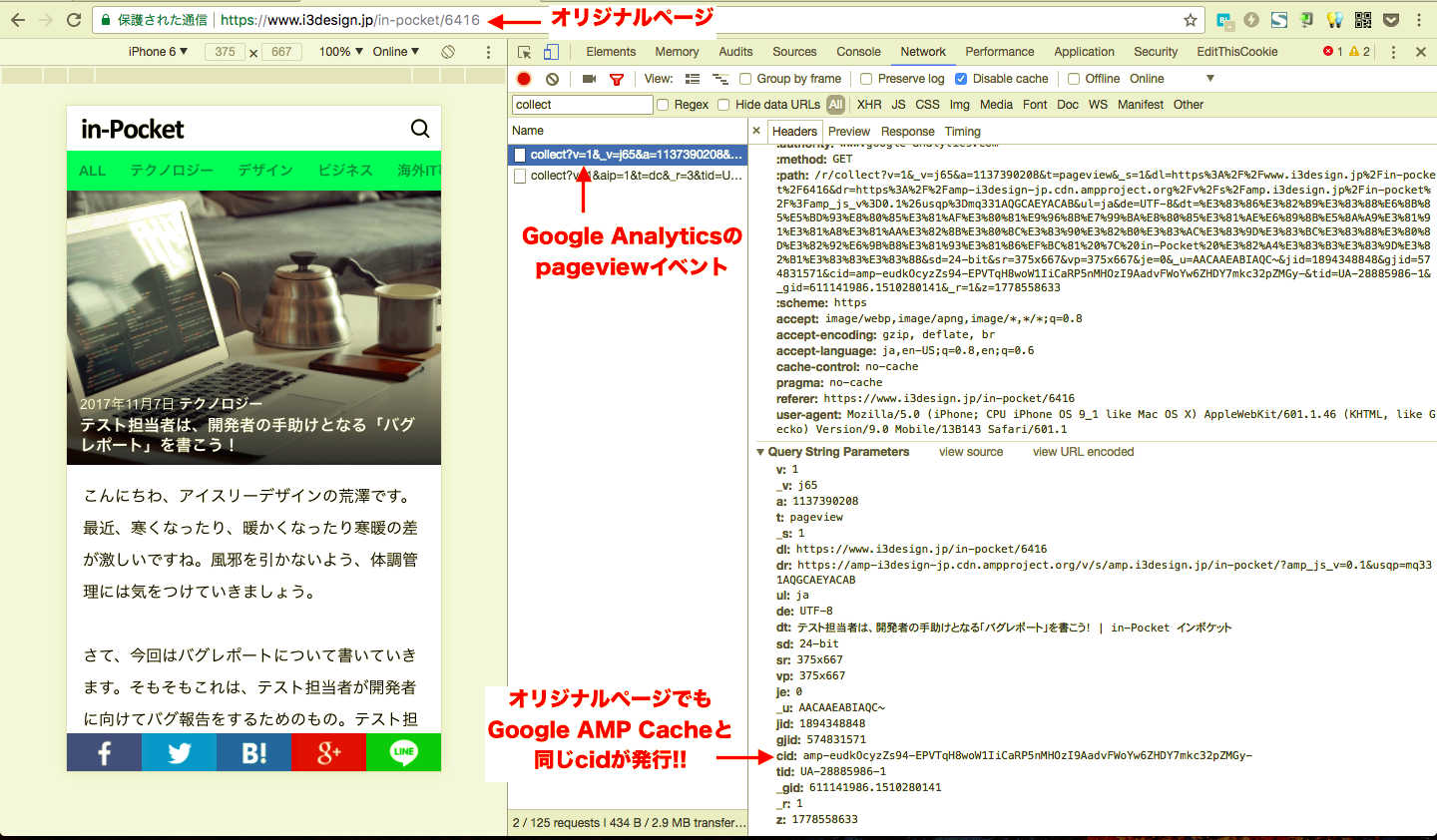Click the viewport width field 375
The height and width of the screenshot is (840, 1437).
pos(225,52)
